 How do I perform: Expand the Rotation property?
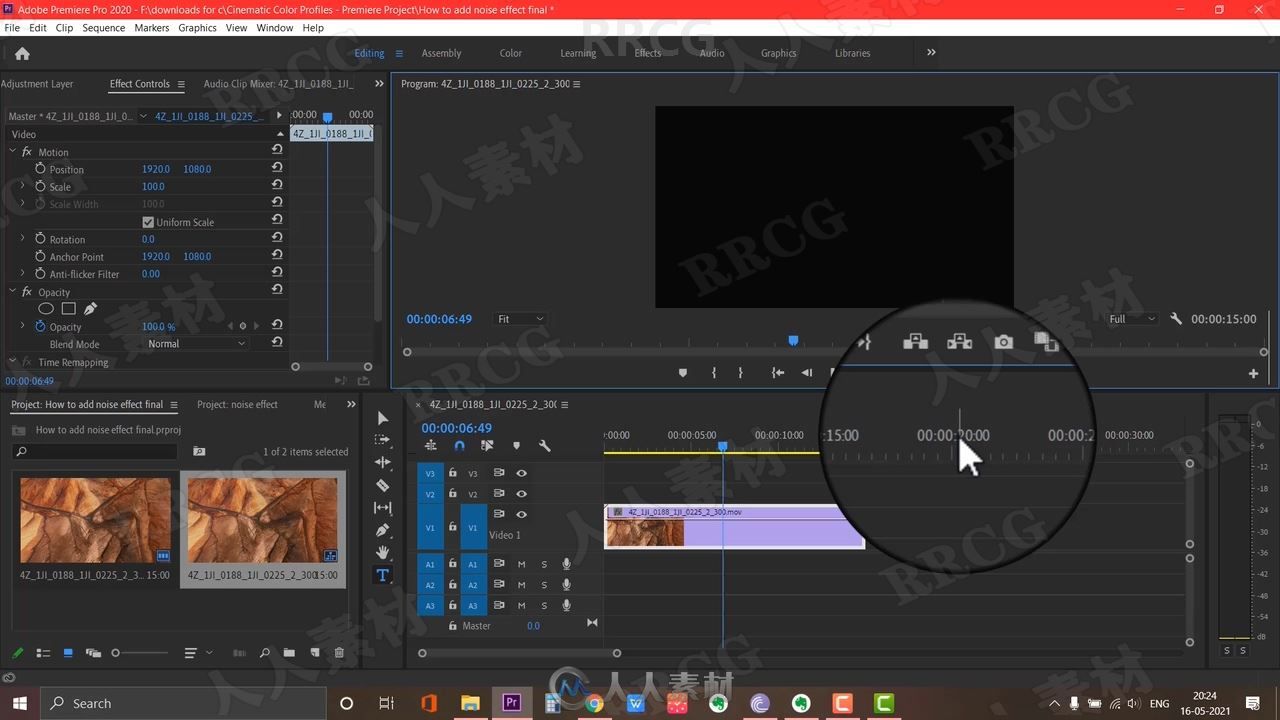[x=22, y=239]
